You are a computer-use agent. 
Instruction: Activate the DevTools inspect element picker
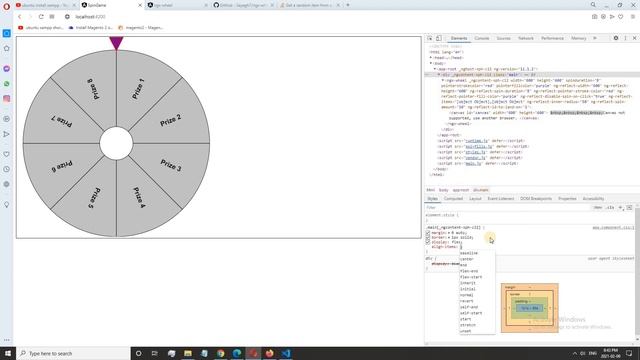[x=430, y=38]
